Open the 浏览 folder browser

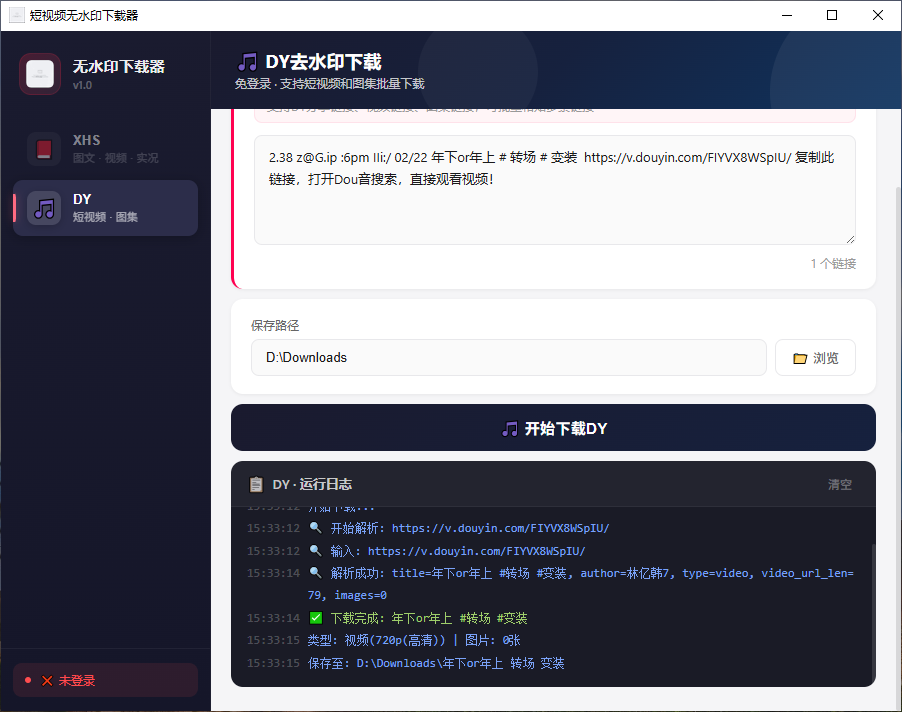(x=815, y=358)
